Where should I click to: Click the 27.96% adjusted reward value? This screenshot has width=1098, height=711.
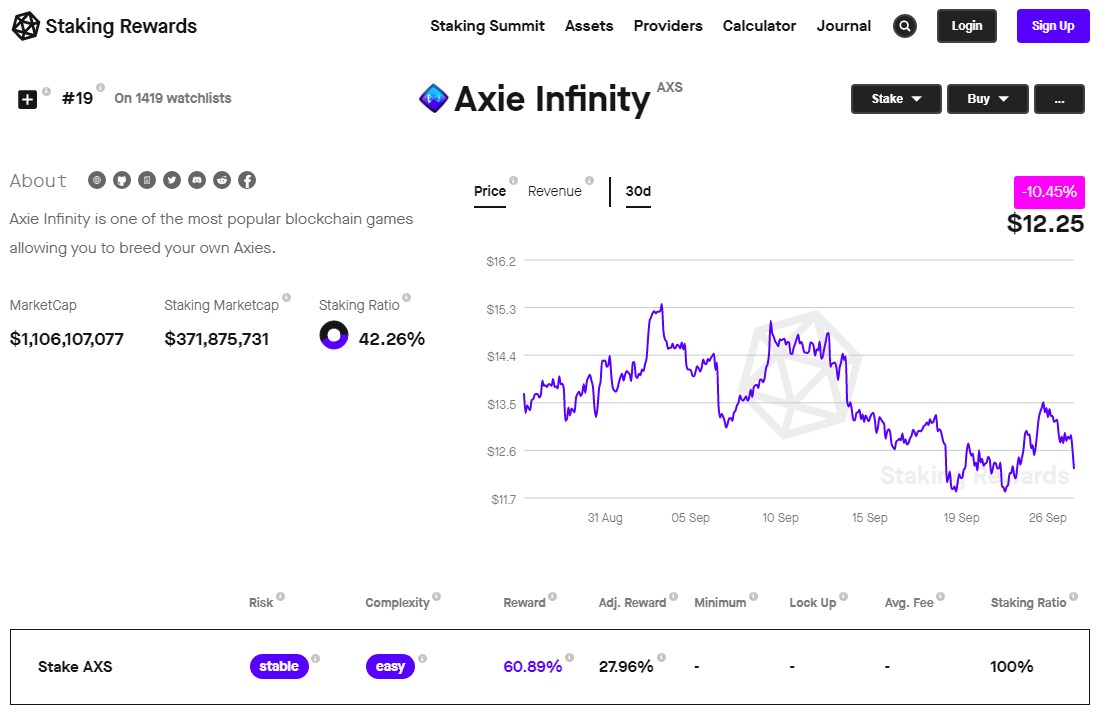[625, 666]
